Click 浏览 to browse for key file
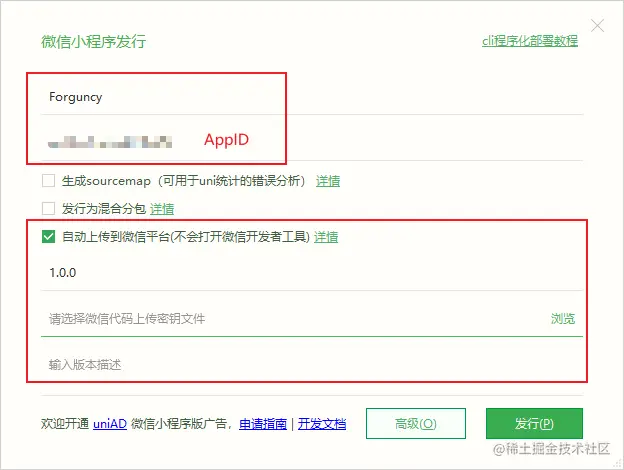Viewport: 624px width, 470px height. (563, 319)
